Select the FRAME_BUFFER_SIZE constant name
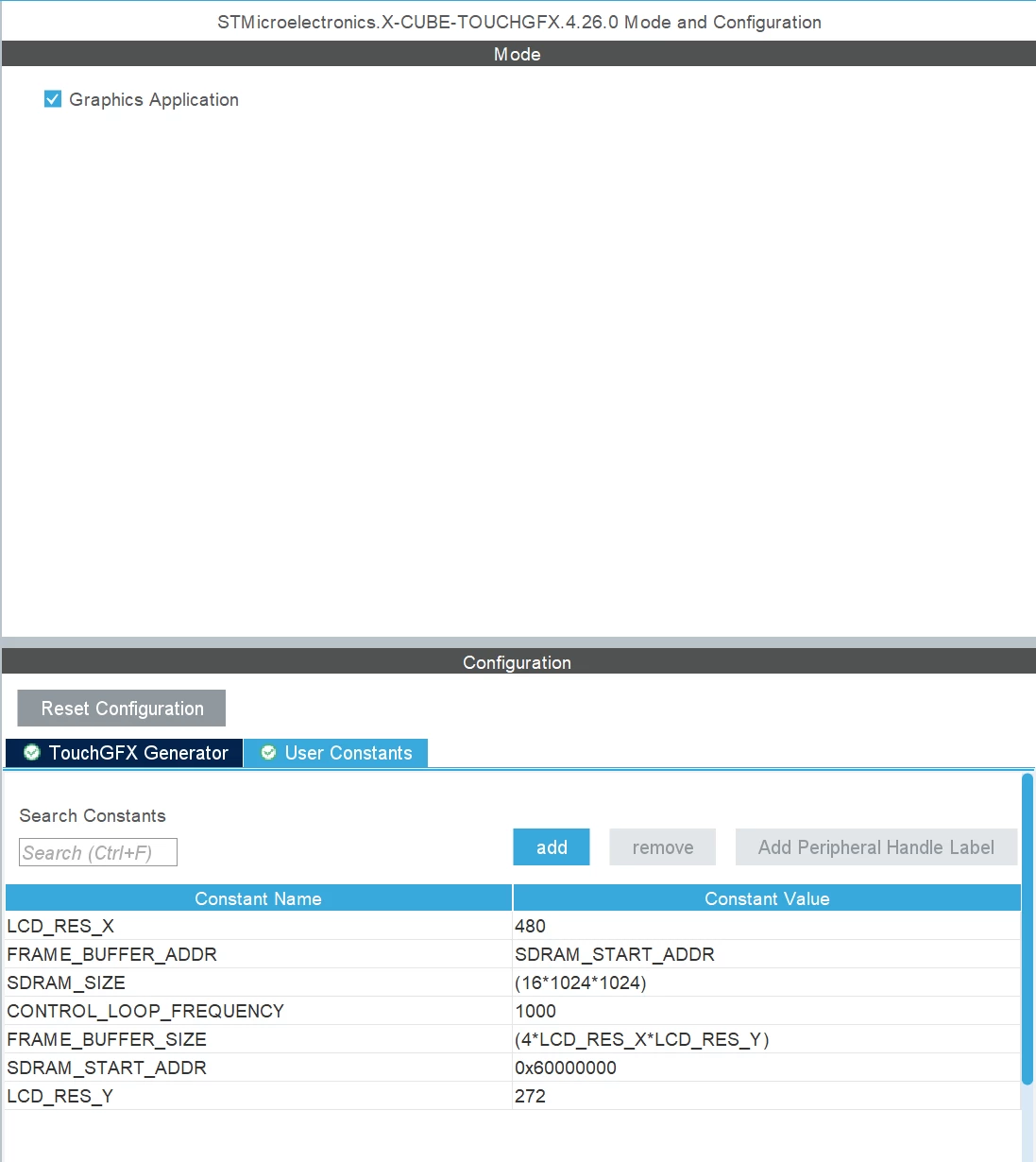 (x=107, y=1039)
